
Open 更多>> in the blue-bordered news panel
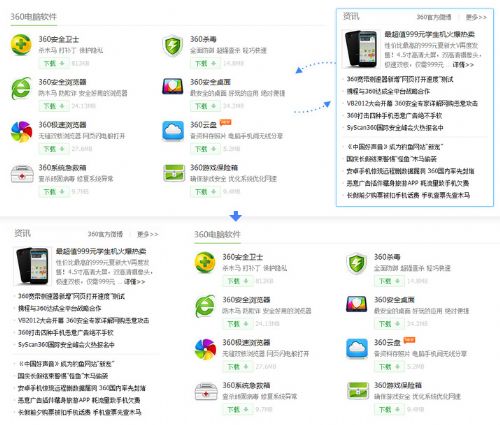(476, 17)
